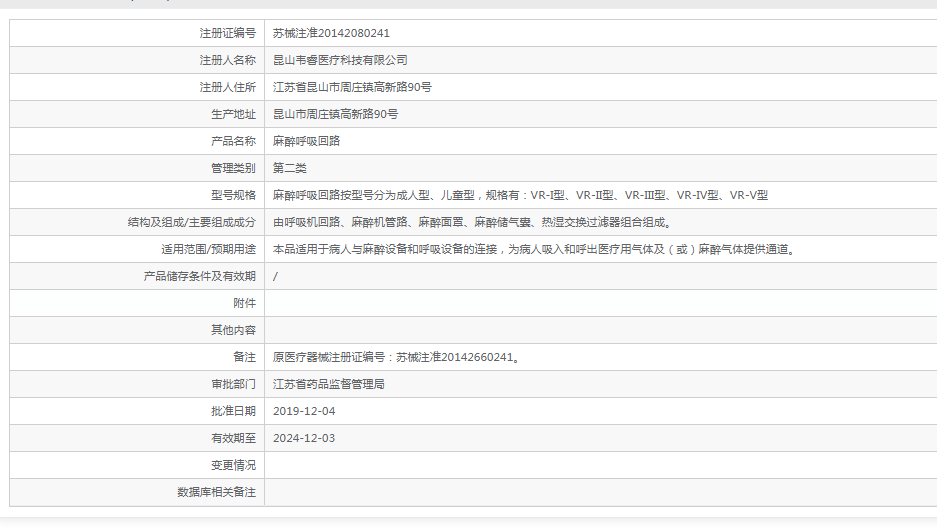
Task: Select the 附件 row label
Action: coord(243,303)
